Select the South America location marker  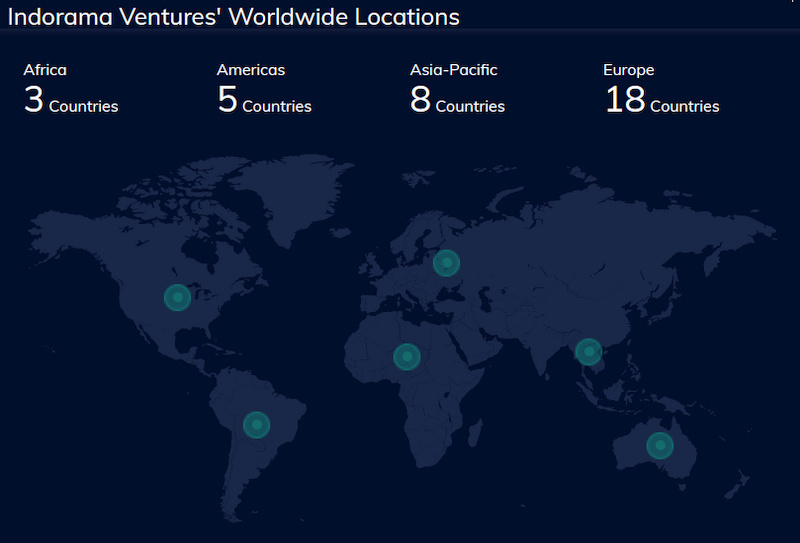click(x=257, y=425)
